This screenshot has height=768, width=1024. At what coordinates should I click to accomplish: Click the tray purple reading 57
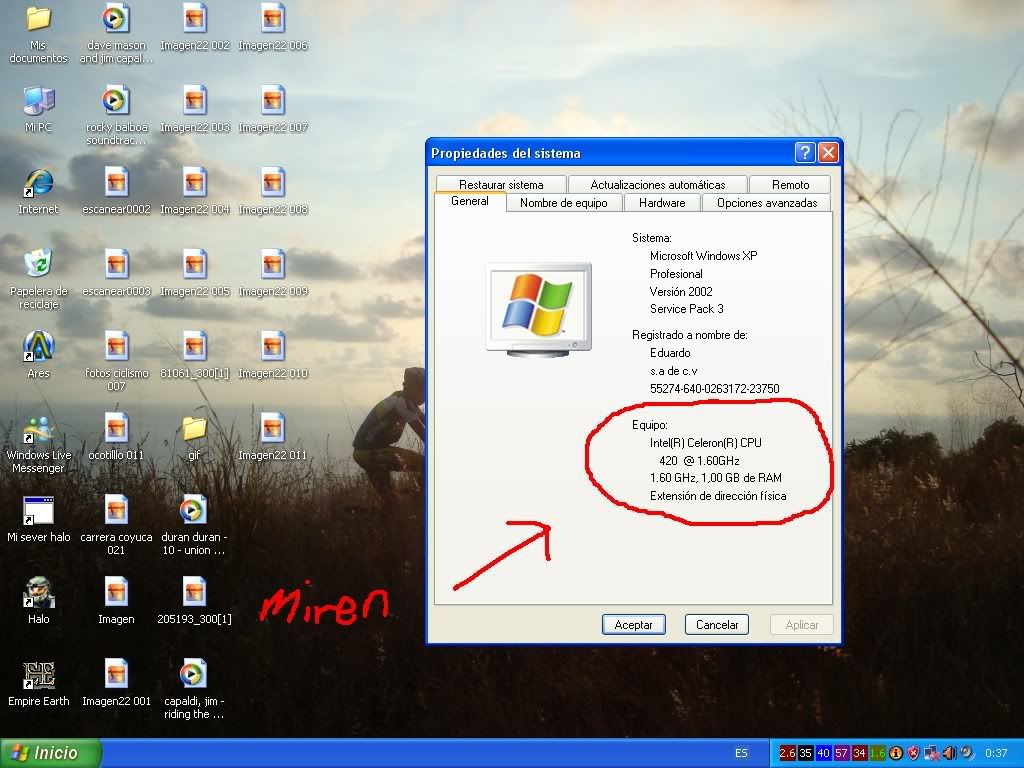(x=842, y=754)
